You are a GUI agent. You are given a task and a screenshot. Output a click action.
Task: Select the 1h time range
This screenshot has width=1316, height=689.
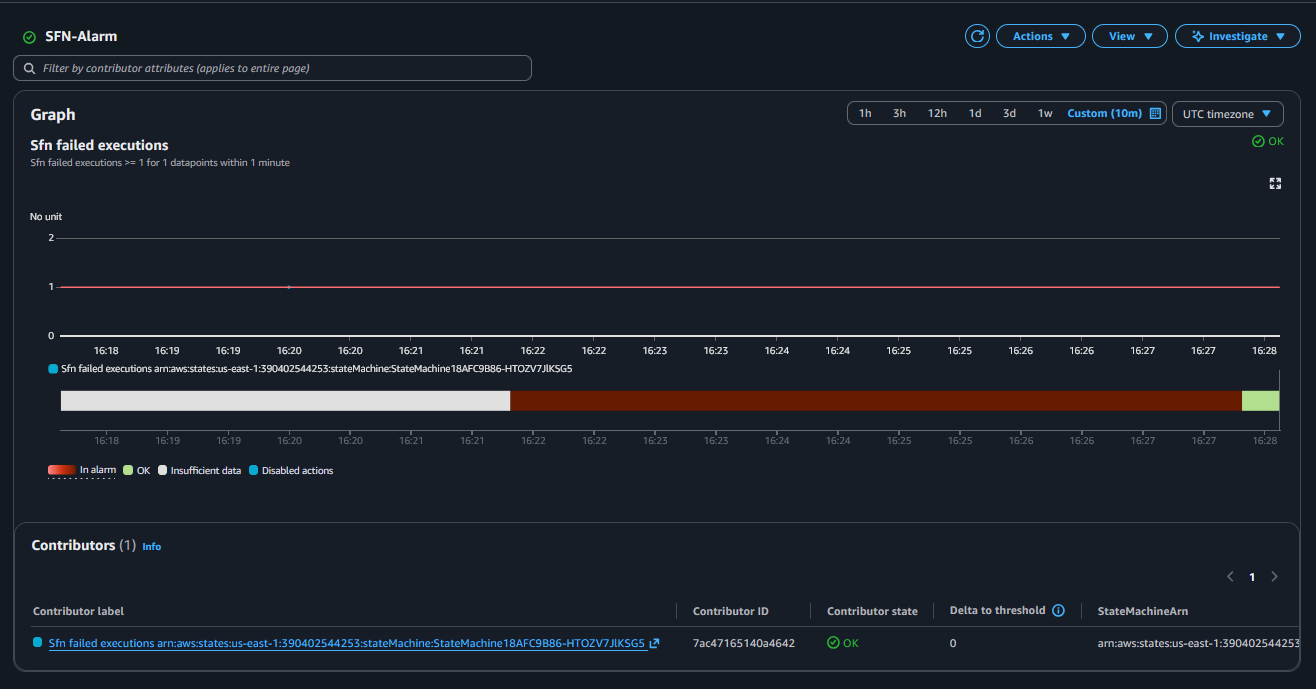coord(865,113)
